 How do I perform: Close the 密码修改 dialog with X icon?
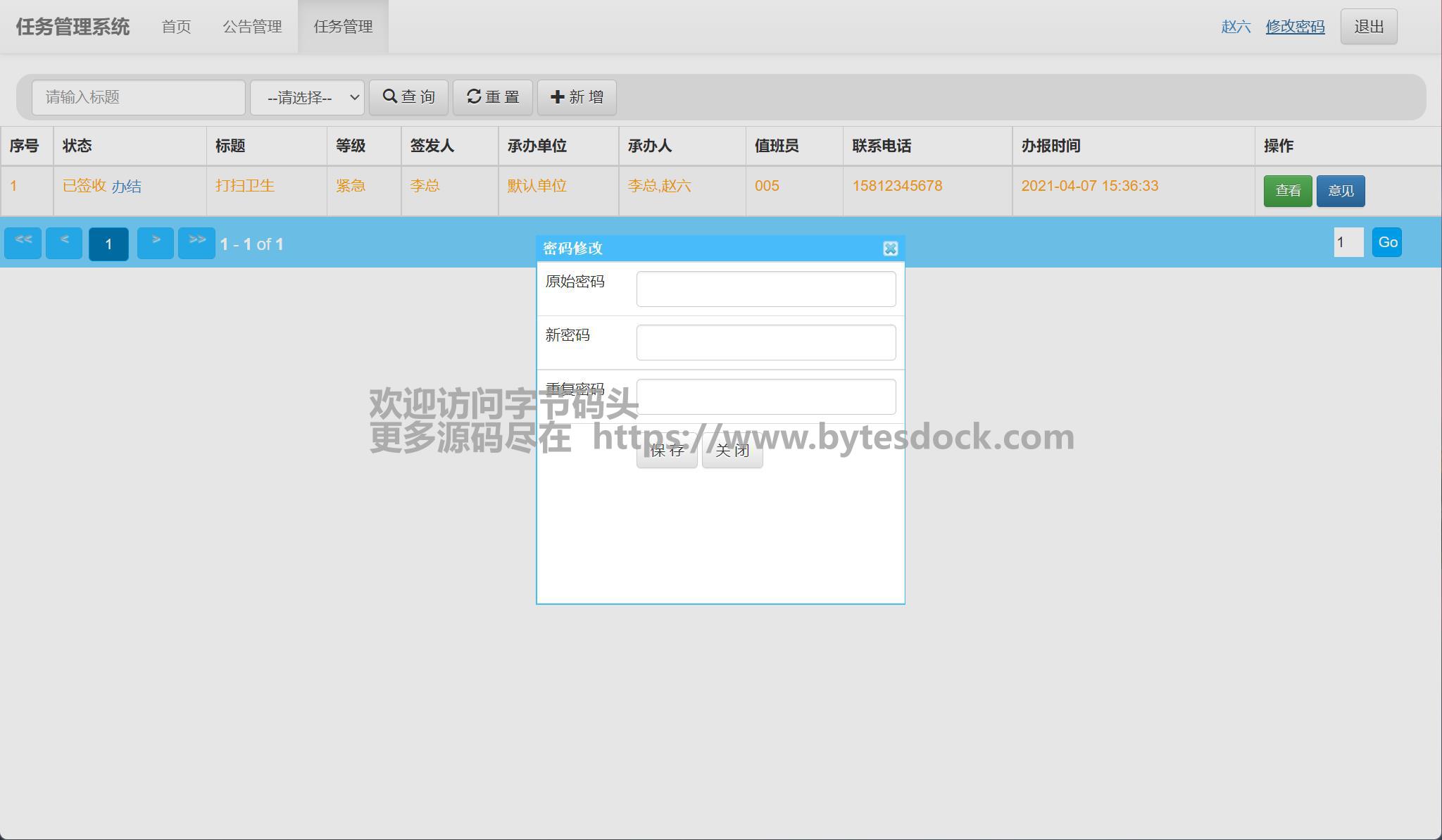click(890, 249)
